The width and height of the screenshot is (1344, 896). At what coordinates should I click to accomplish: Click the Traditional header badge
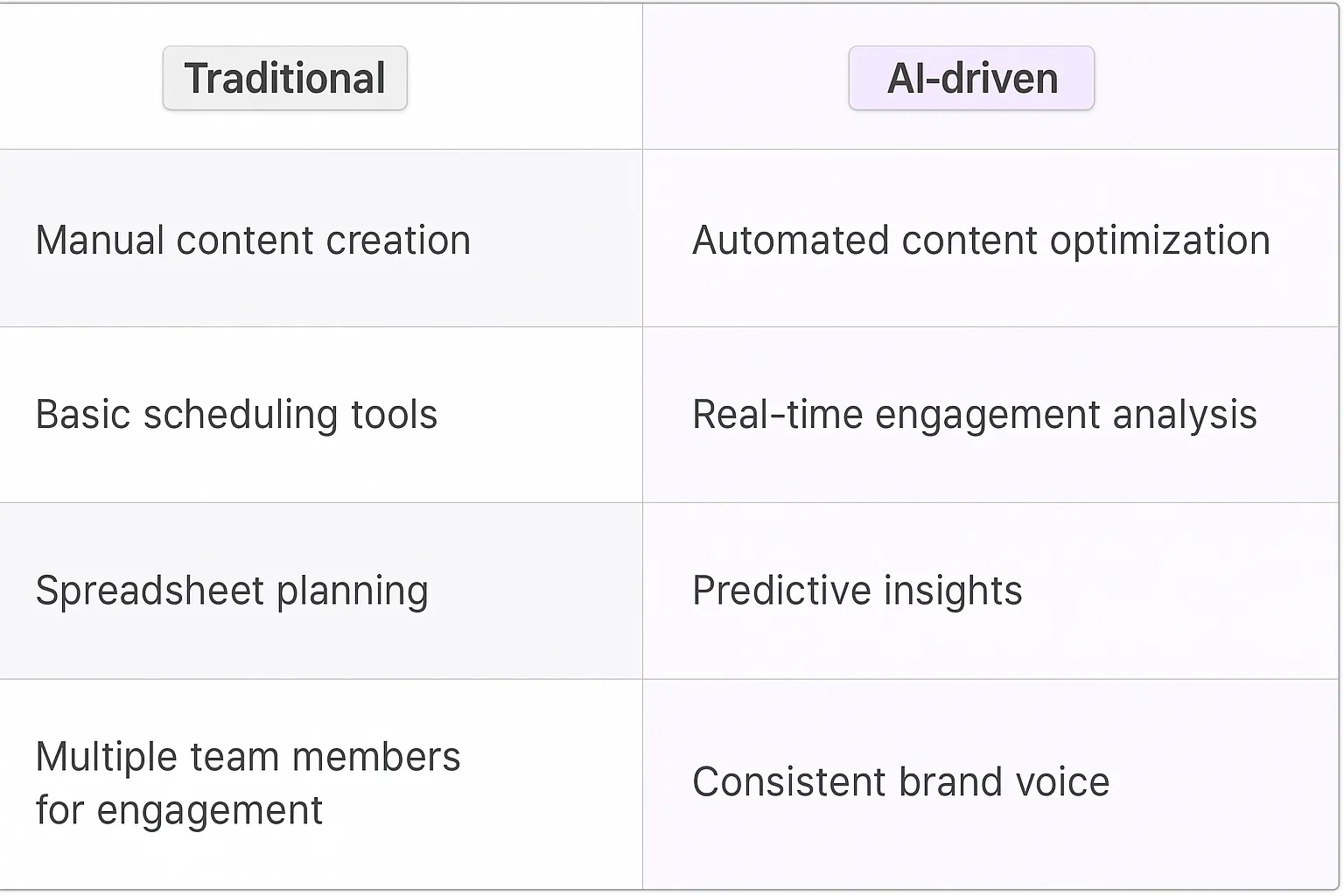click(284, 79)
